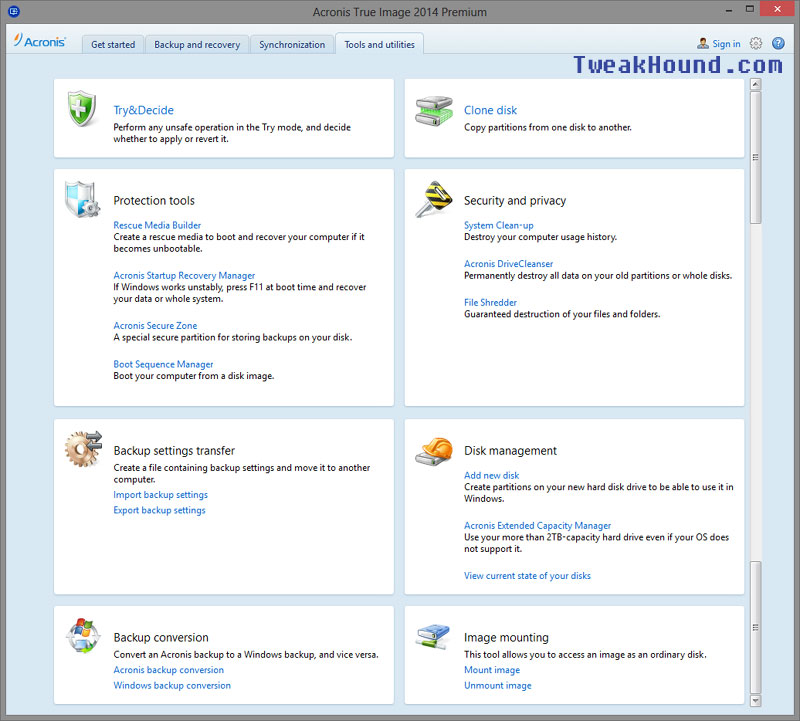Open Acronis Startup Recovery Manager
Viewport: 800px width, 721px height.
[x=184, y=276]
